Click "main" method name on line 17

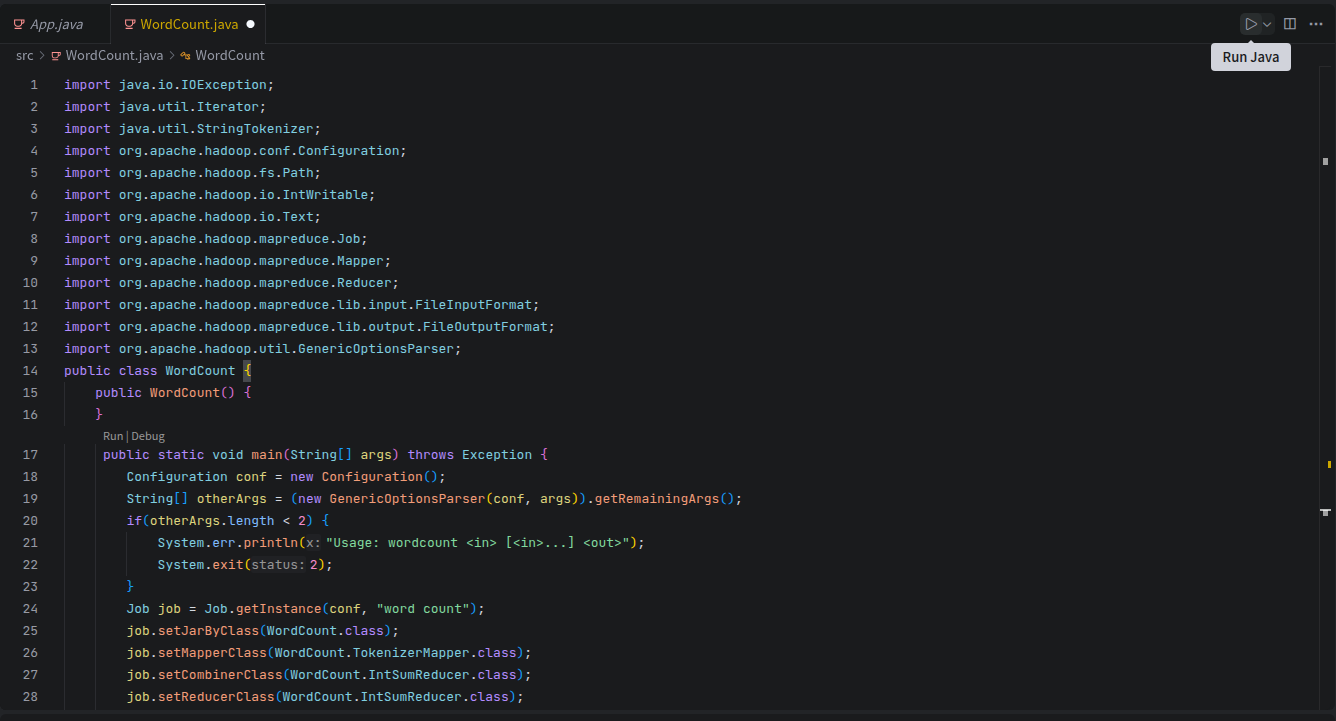pos(267,455)
